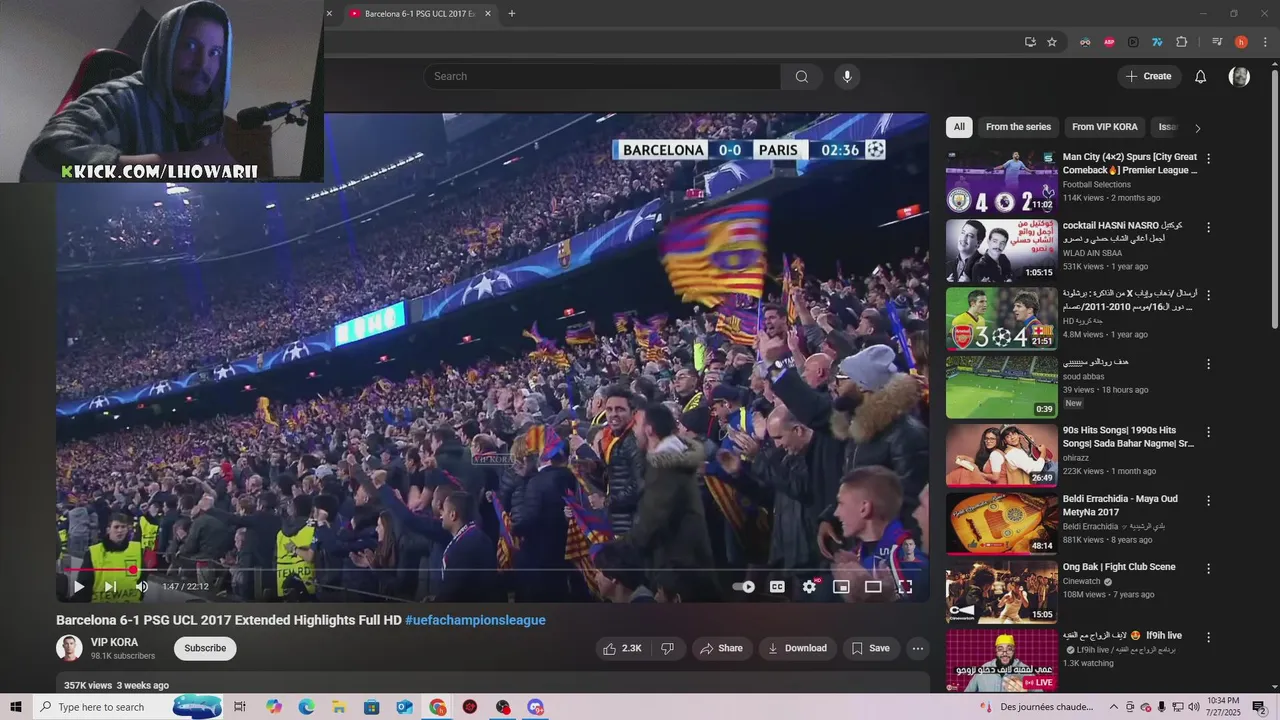The image size is (1280, 720).
Task: Download the video
Action: [x=797, y=648]
